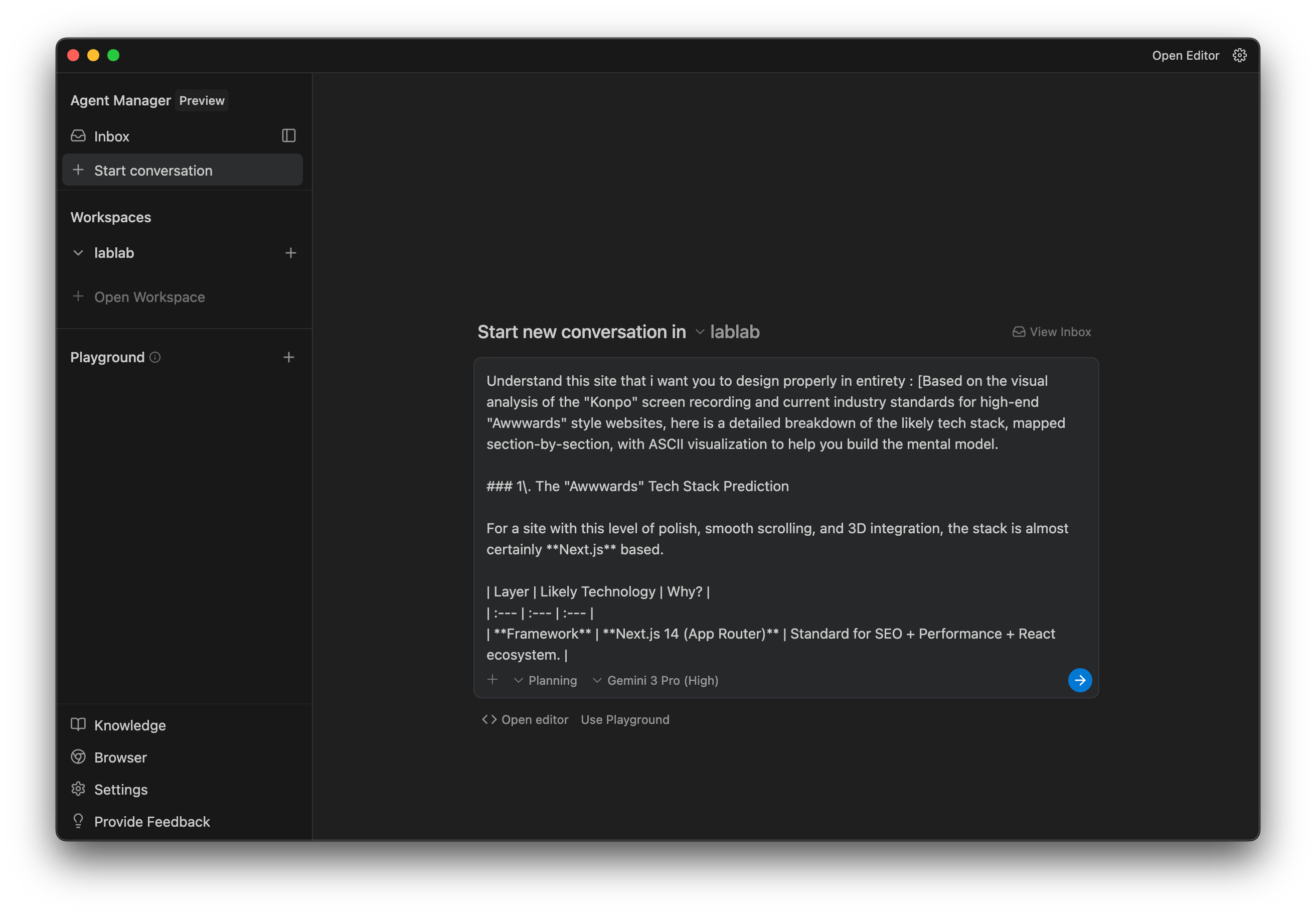Click the Playground info icon

coord(155,357)
